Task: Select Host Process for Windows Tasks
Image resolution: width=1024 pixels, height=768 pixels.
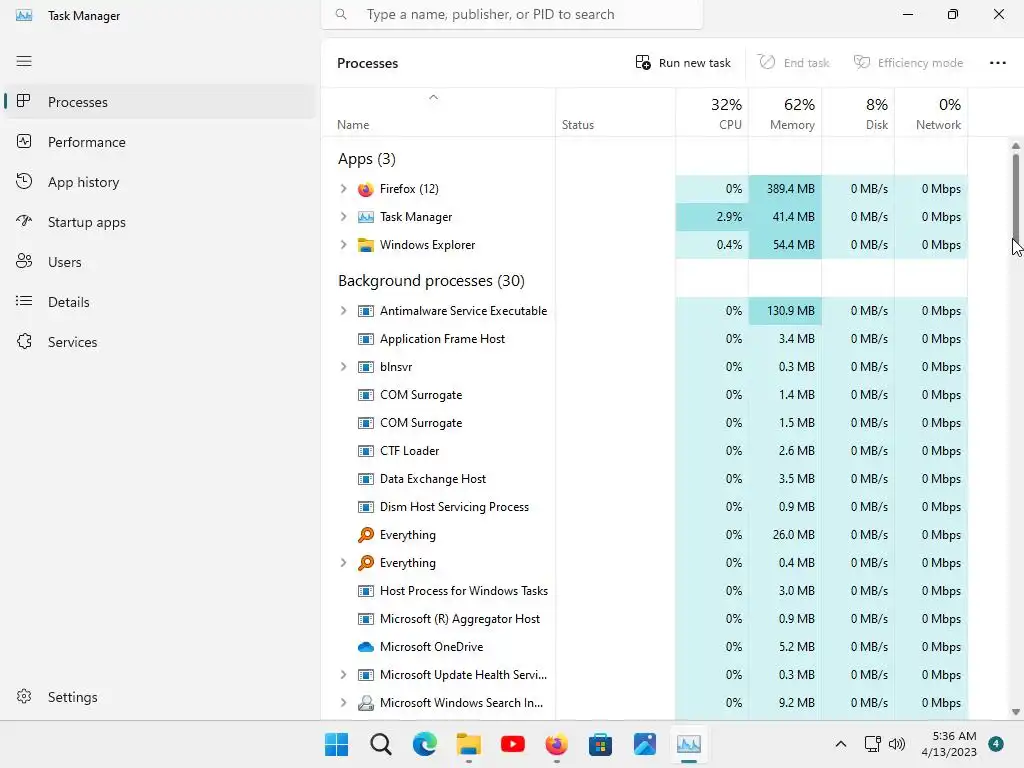Action: pos(645,591)
